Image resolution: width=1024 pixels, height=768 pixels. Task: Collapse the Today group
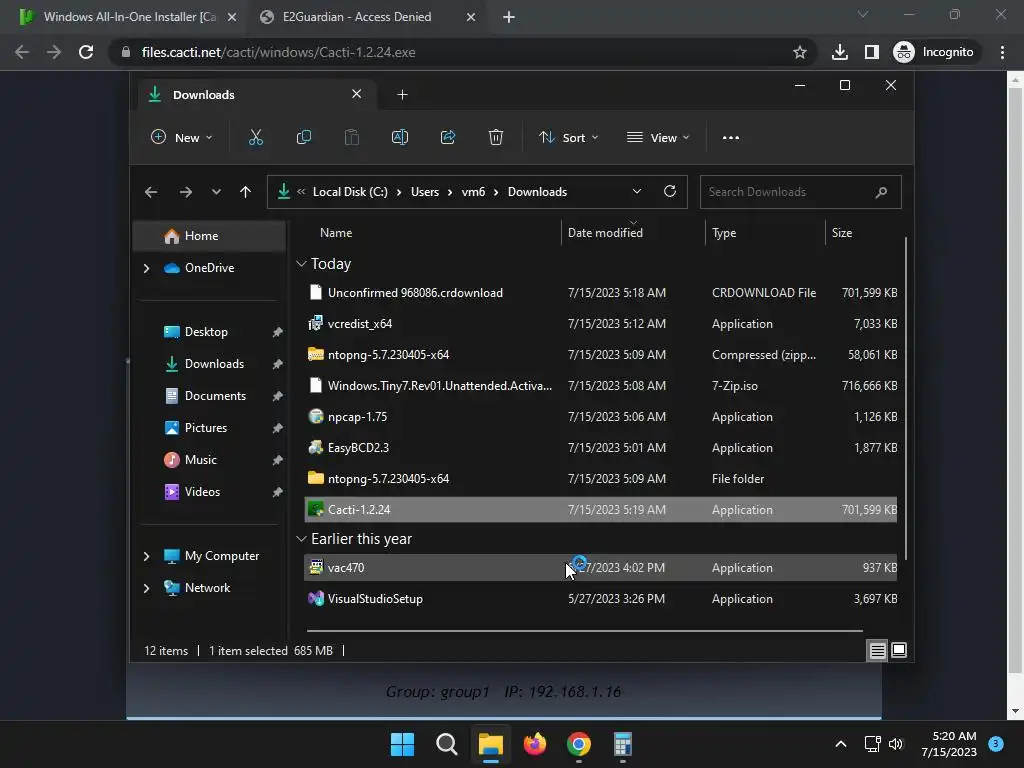[301, 264]
